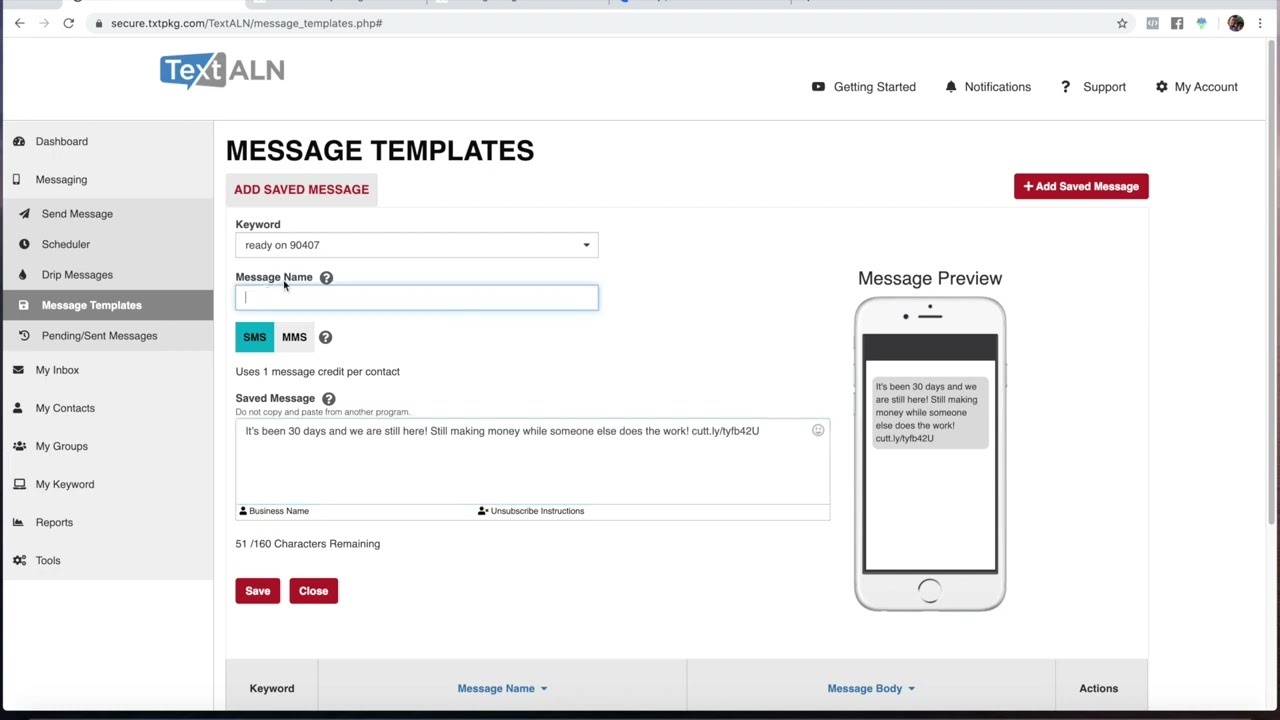Screen dimensions: 1280x720
Task: Click the My Keyword laptop icon
Action: click(x=19, y=484)
